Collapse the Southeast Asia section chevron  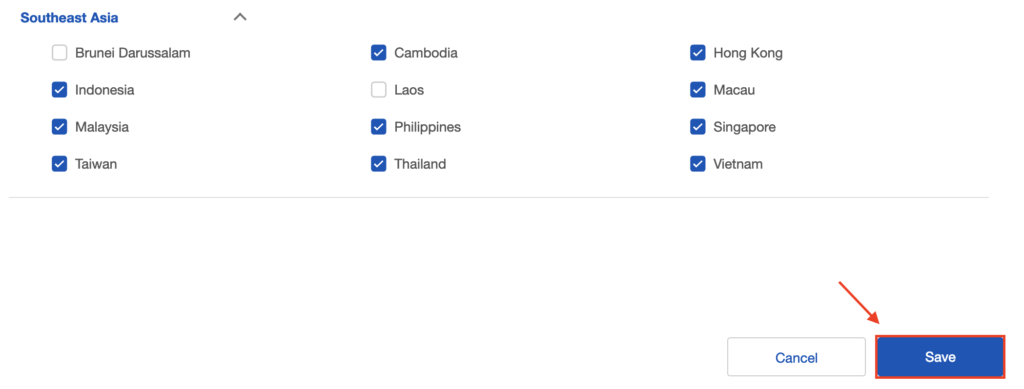[240, 18]
